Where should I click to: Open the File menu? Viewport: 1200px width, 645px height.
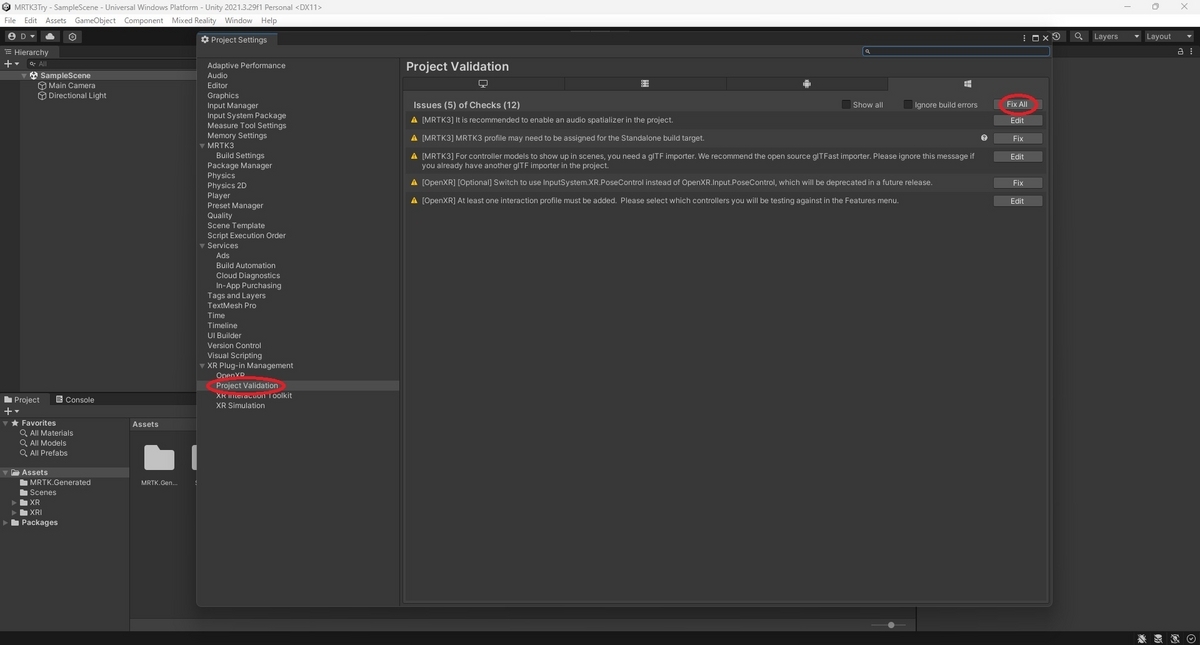pos(10,20)
